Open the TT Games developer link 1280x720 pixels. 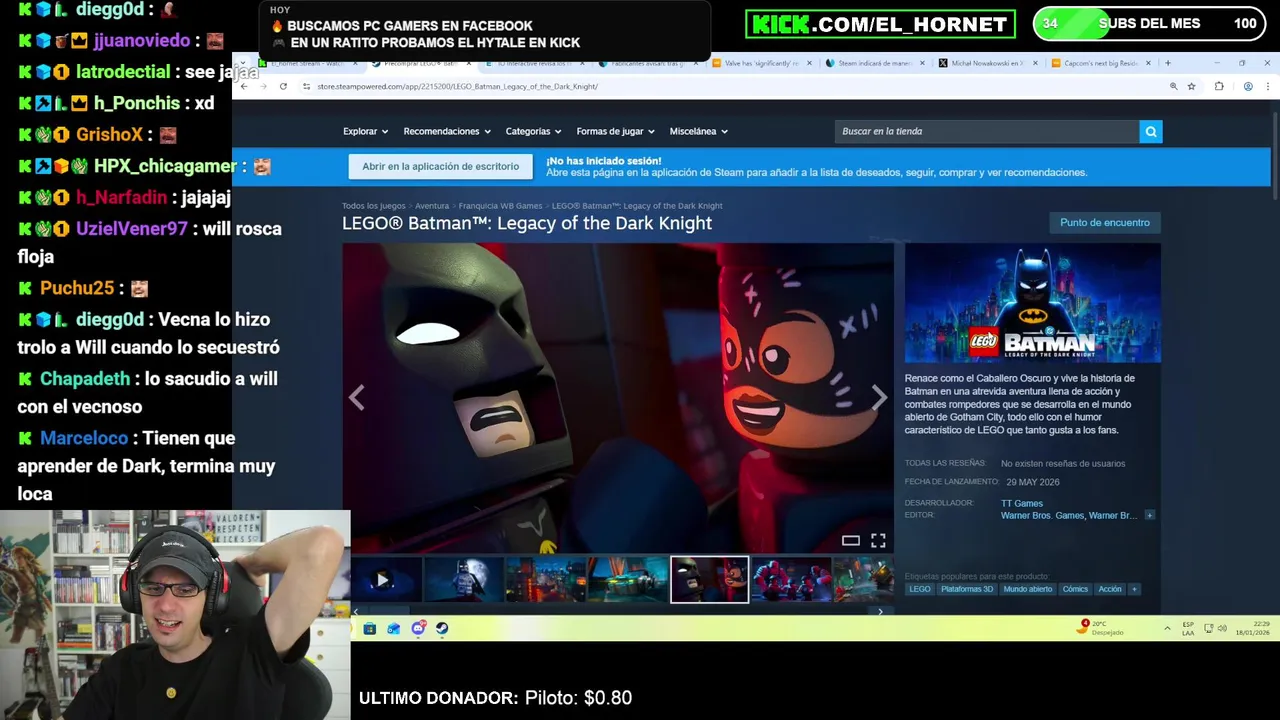tap(1022, 503)
